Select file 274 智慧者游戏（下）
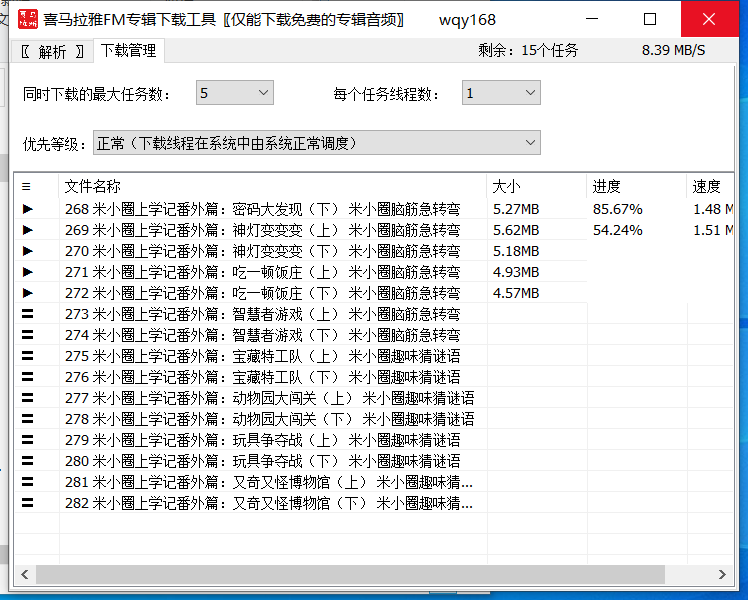 [x=262, y=335]
